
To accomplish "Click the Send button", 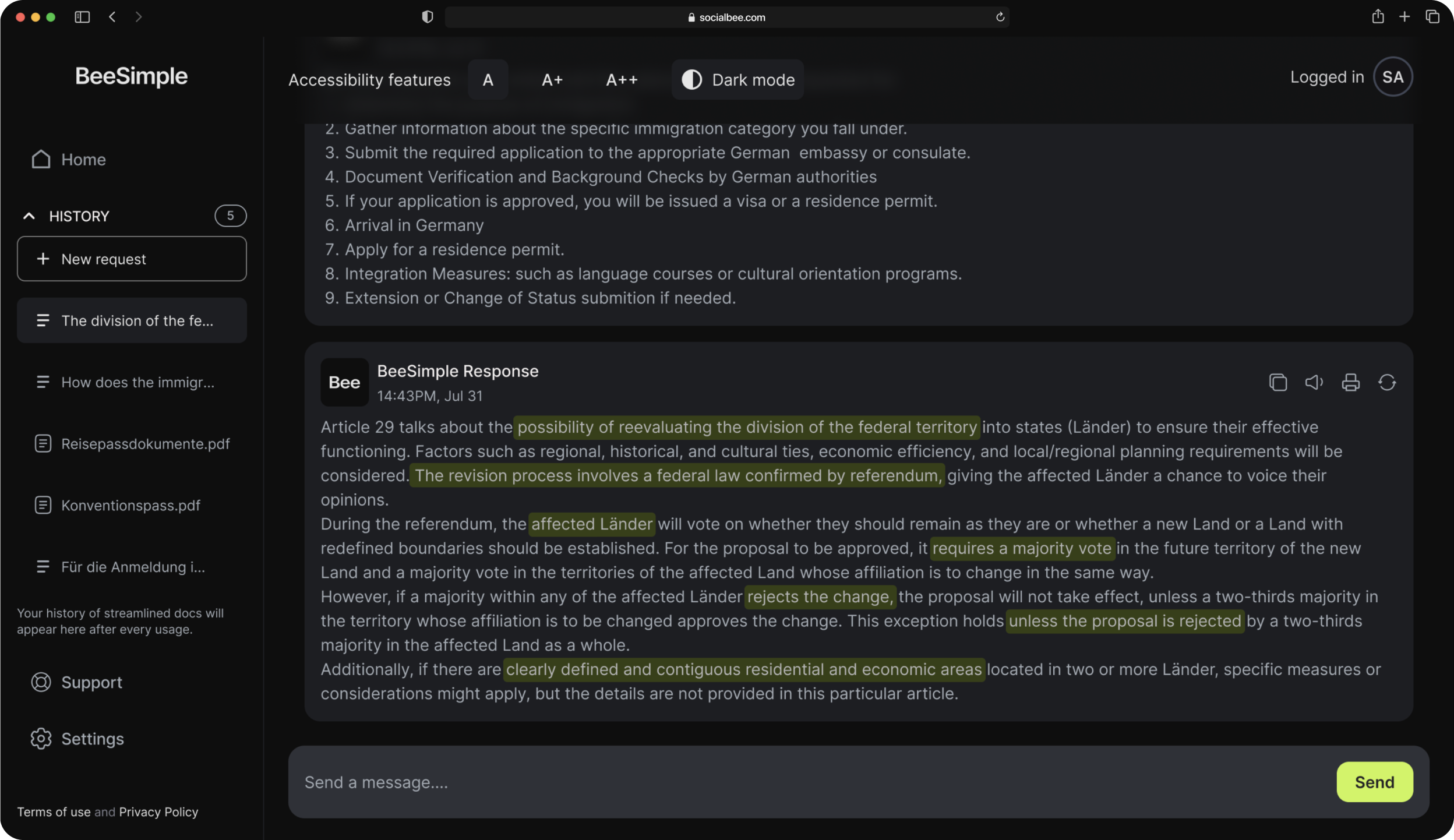I will tap(1374, 782).
